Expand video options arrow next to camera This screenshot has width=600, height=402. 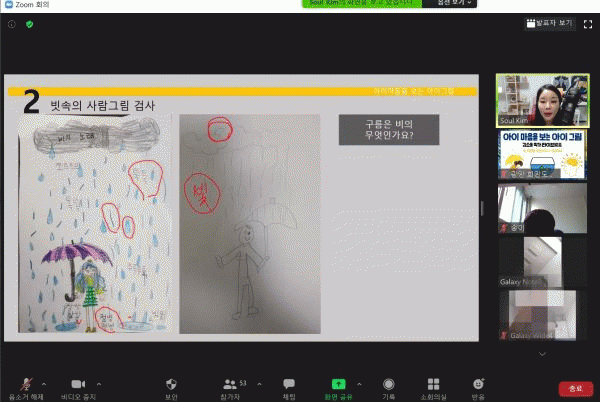tap(98, 382)
